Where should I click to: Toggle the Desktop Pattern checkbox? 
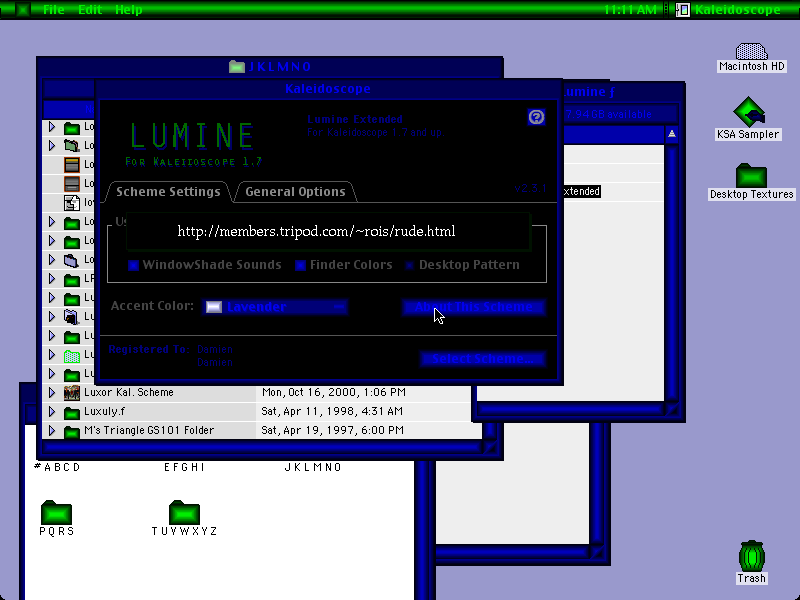point(410,265)
